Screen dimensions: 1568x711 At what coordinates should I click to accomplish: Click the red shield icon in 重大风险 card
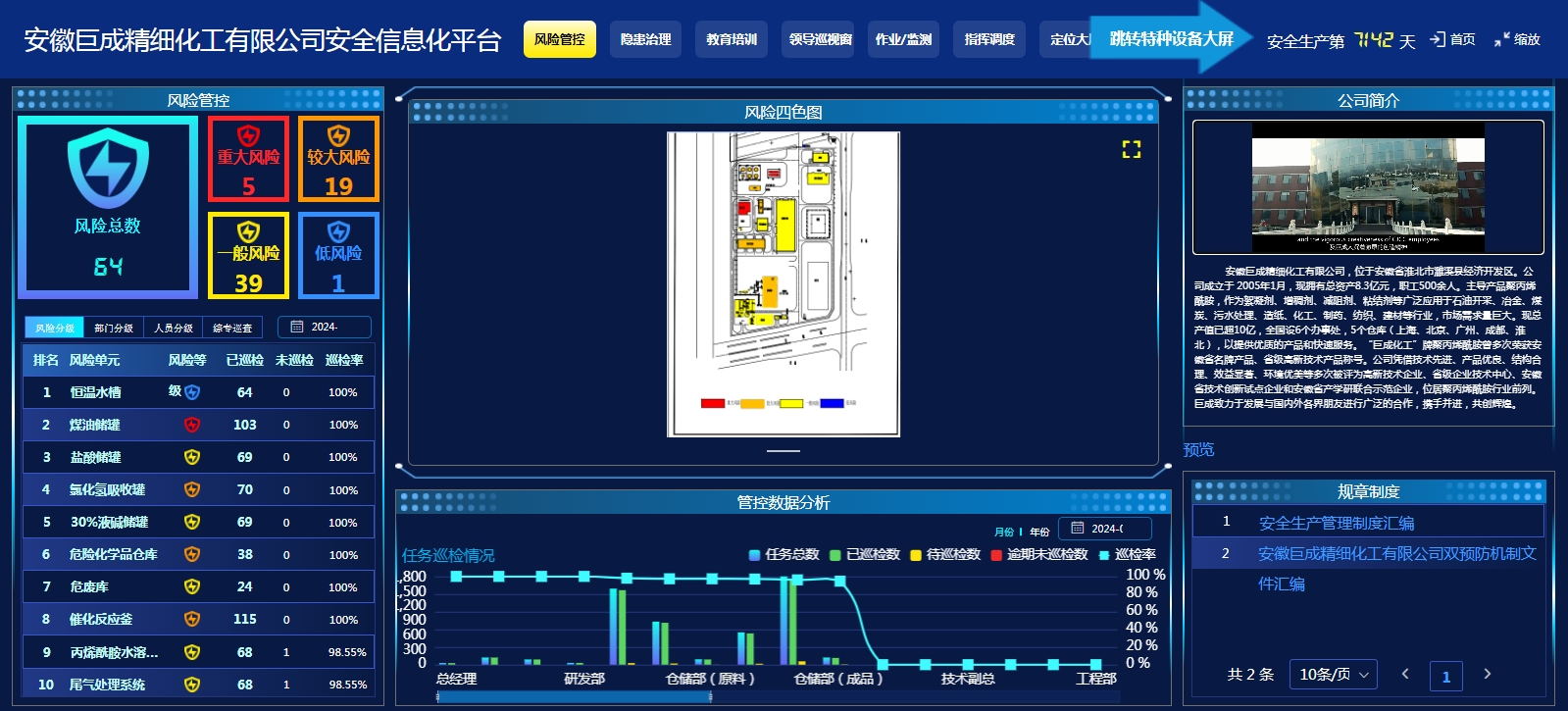[x=248, y=135]
